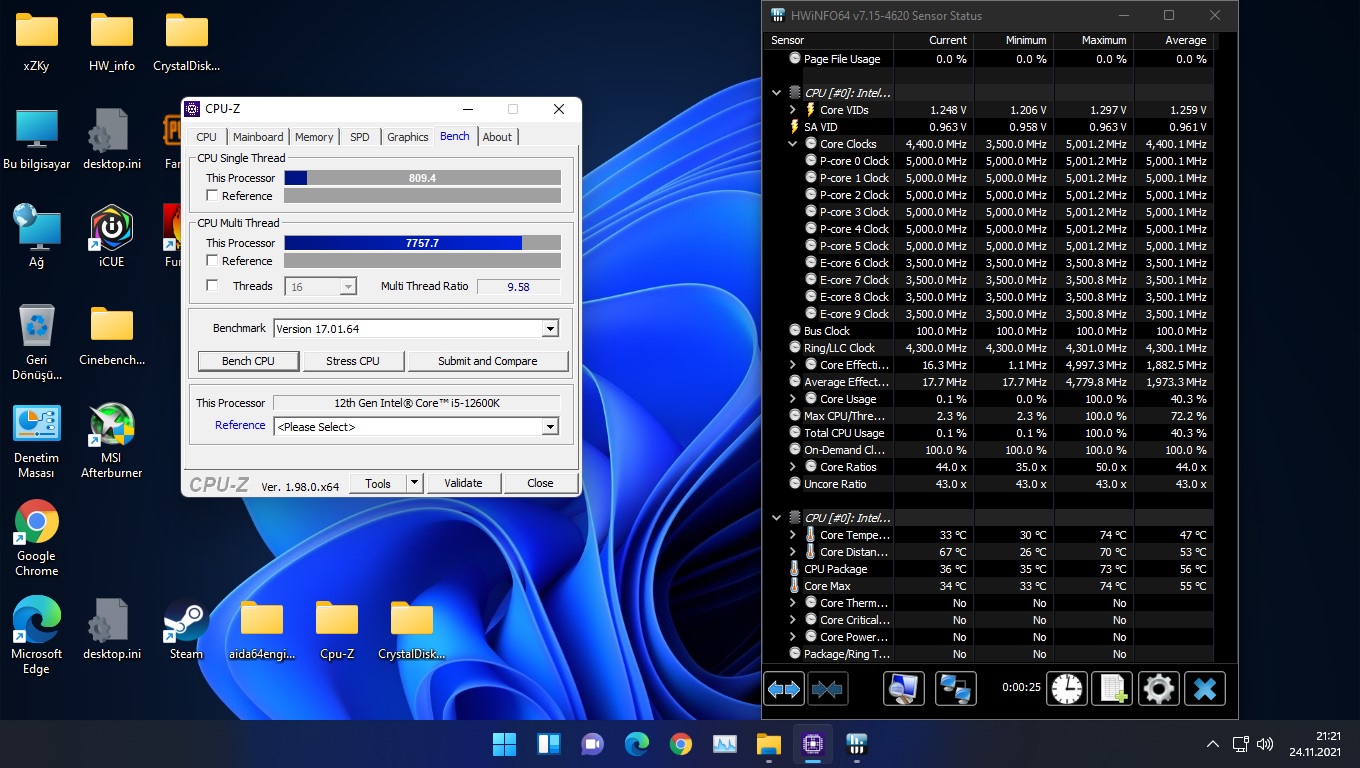Expand Core VIDs row in HWiNFO

pos(793,110)
